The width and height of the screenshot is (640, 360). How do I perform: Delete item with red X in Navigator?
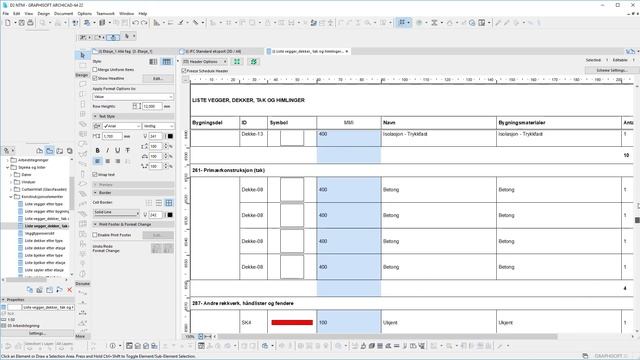coord(69,290)
